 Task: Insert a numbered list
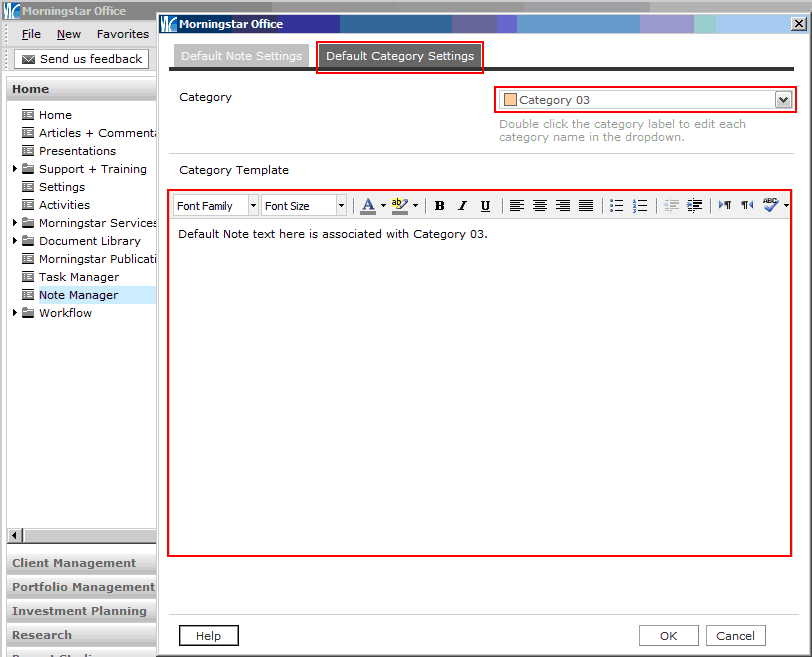pyautogui.click(x=640, y=206)
